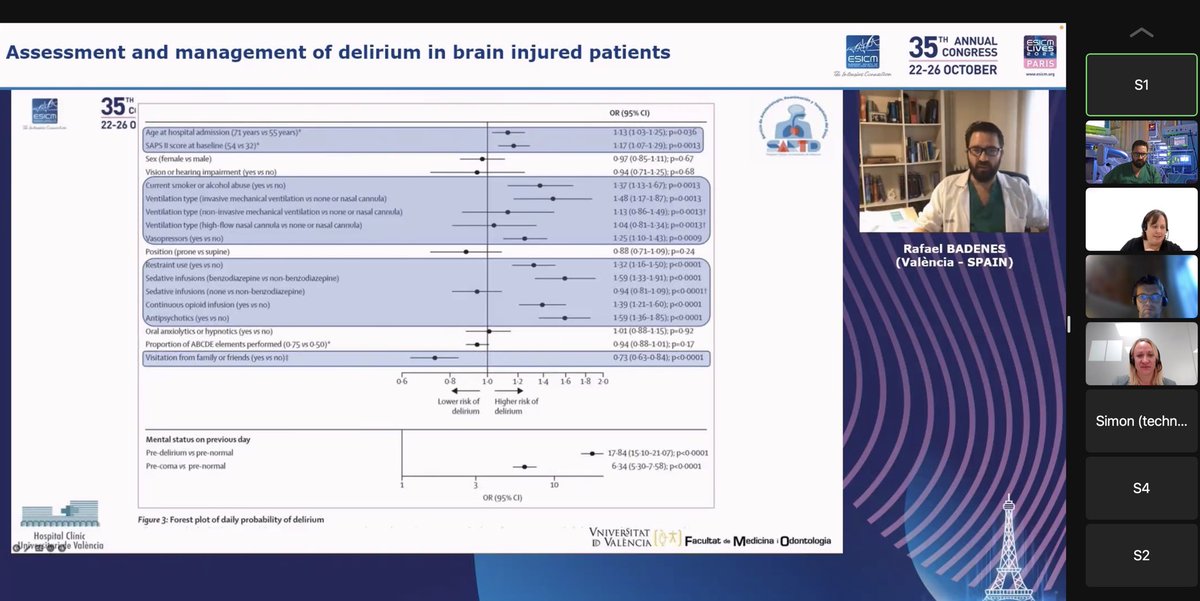Click the "35th Annual Congress" banner text
This screenshot has height=601, width=1200.
coord(953,55)
